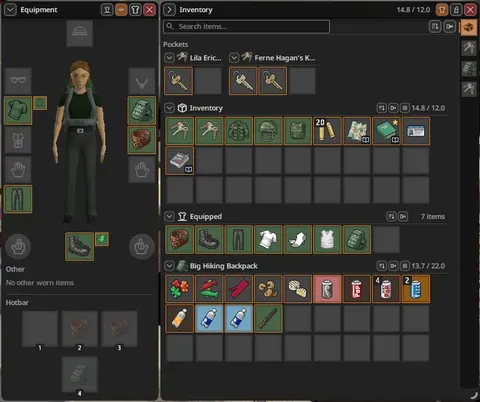Switch to the orange main inventory sidebar tab
The image size is (480, 402).
469,27
